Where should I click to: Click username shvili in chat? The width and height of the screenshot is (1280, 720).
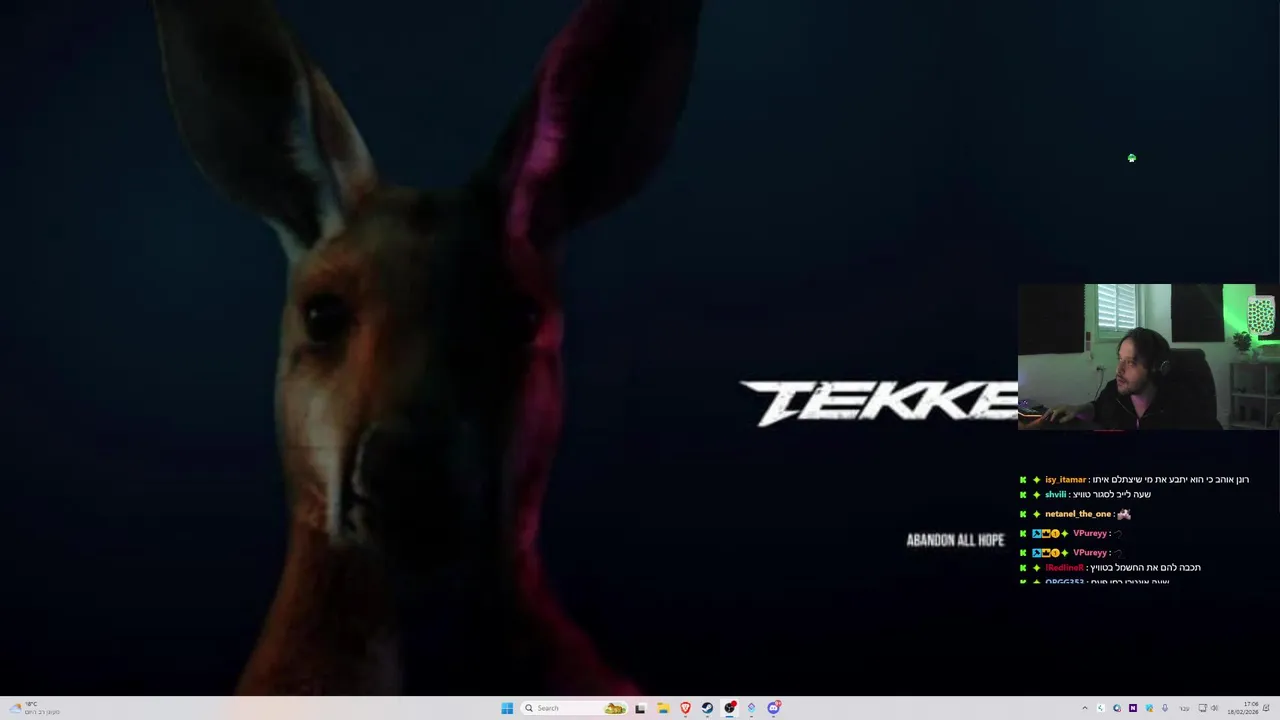click(1055, 495)
